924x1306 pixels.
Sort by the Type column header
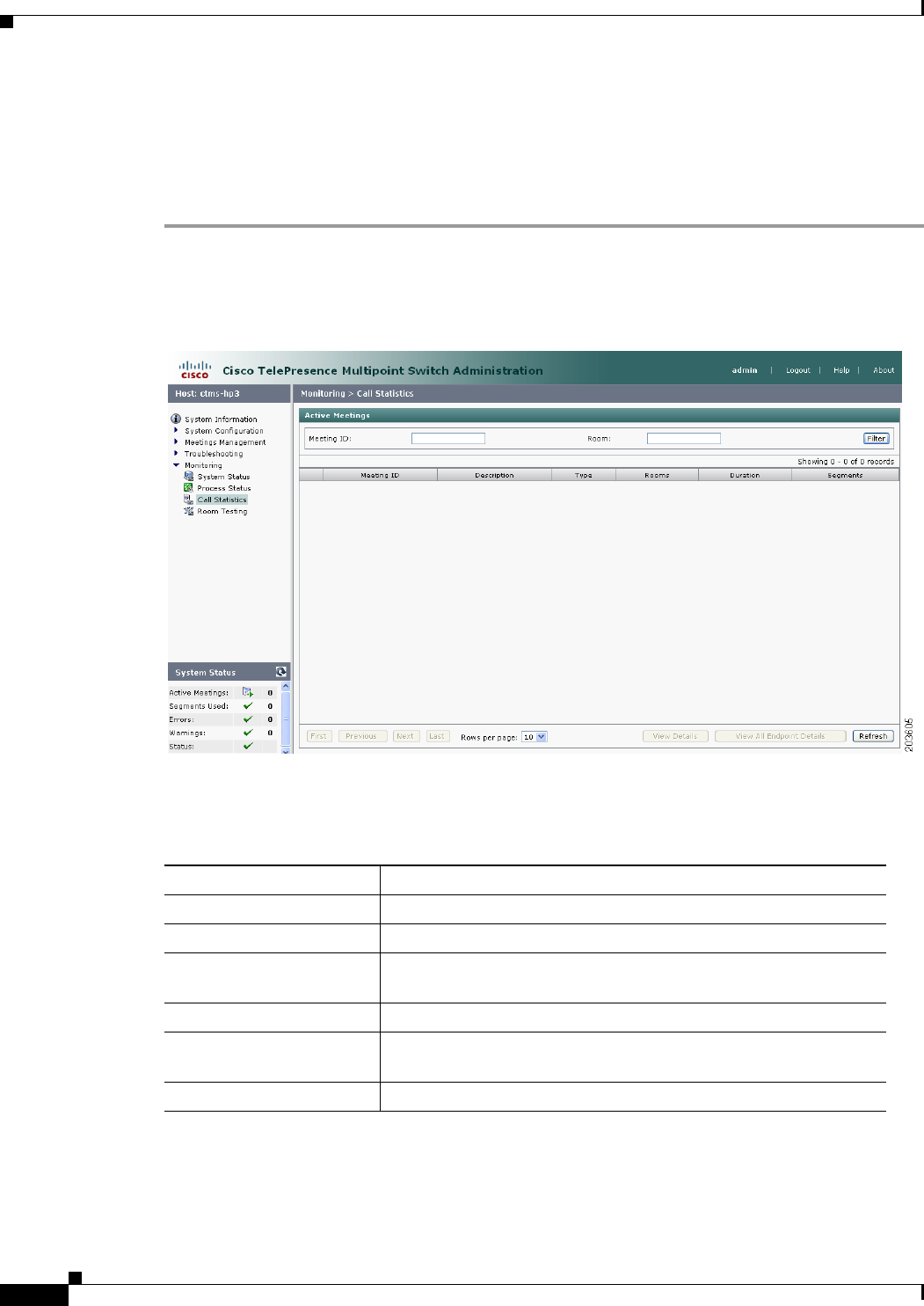point(584,475)
